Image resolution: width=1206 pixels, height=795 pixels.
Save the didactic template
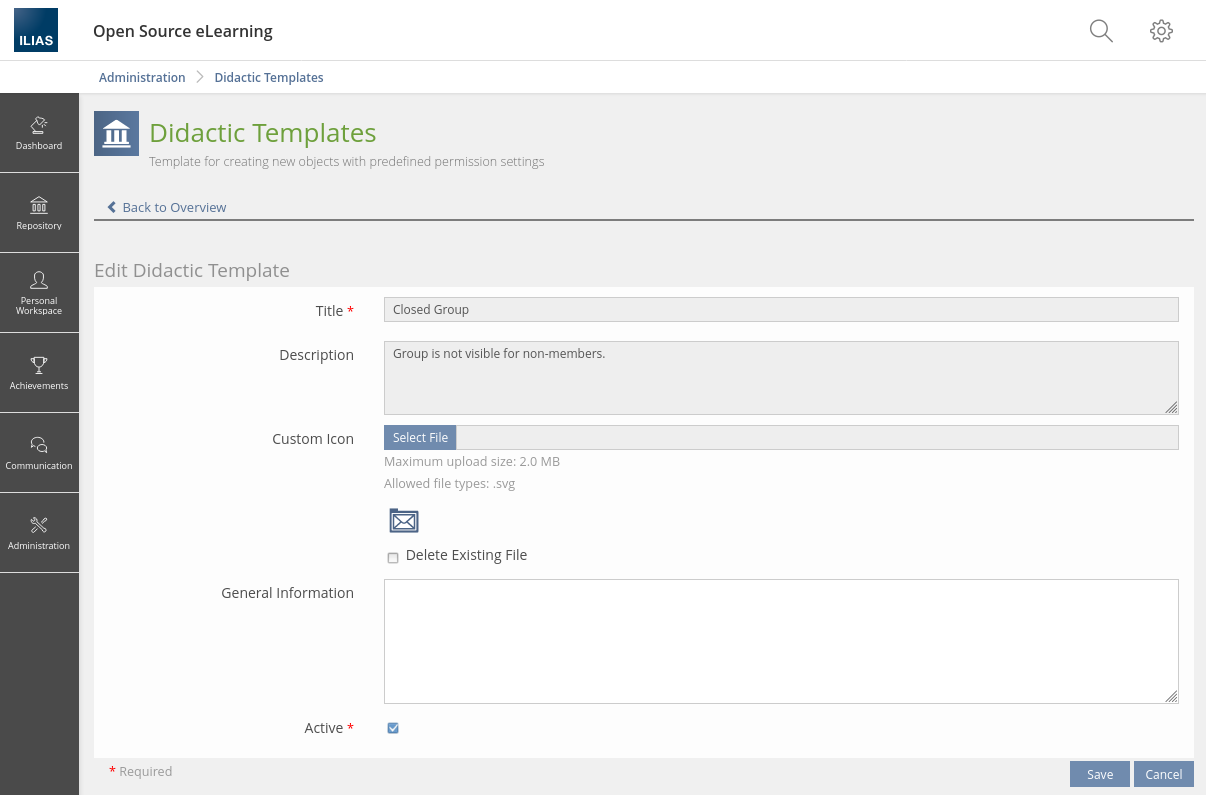pos(1100,774)
